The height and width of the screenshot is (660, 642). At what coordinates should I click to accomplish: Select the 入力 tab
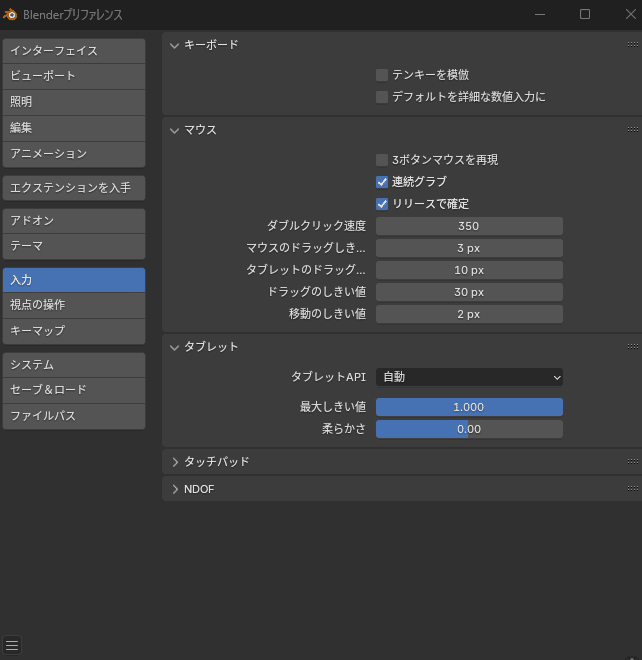pyautogui.click(x=74, y=280)
